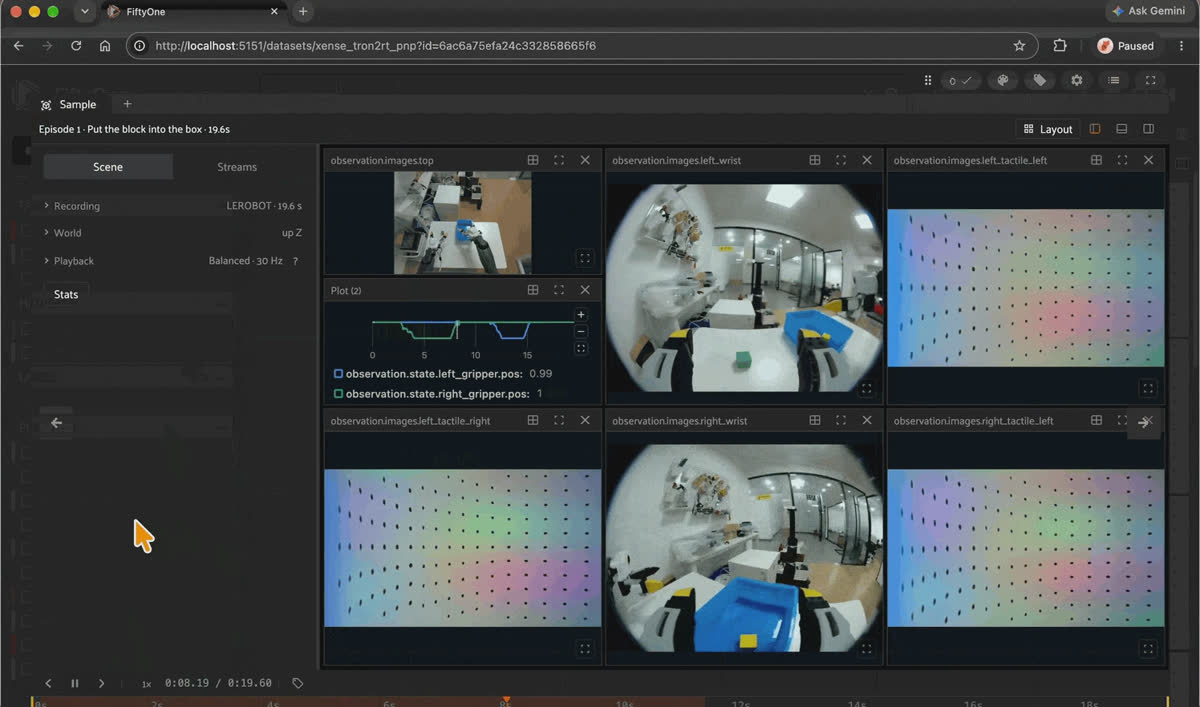Open the tag icon in top toolbar
This screenshot has height=707, width=1200.
click(1040, 81)
